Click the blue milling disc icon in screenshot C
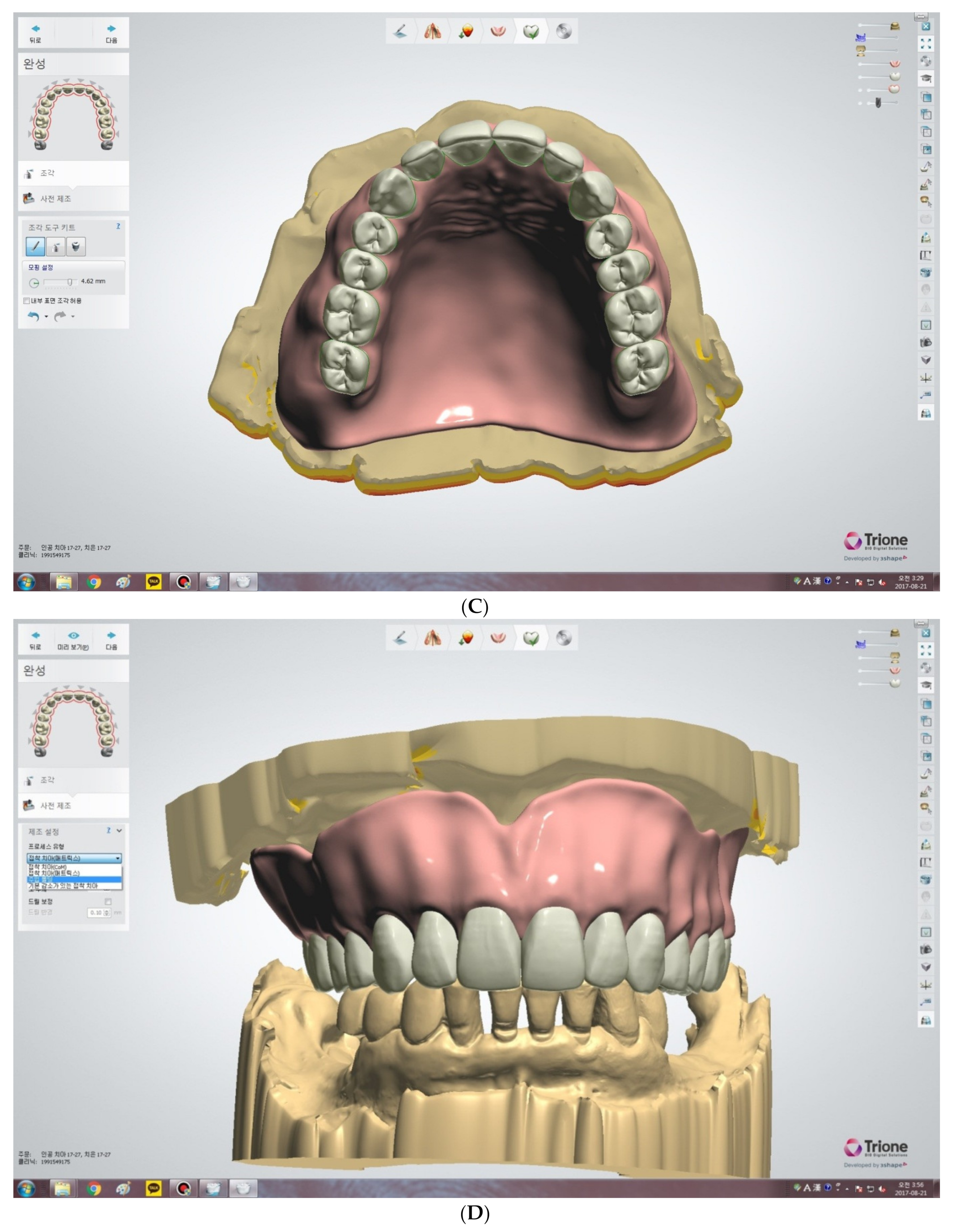Viewport: 956px width, 1232px height. pyautogui.click(x=926, y=272)
